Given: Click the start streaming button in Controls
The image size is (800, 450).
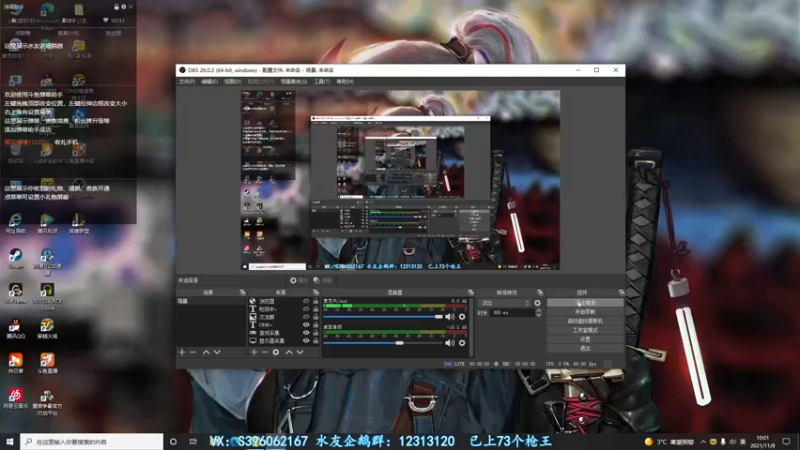Looking at the screenshot, I should click(585, 303).
